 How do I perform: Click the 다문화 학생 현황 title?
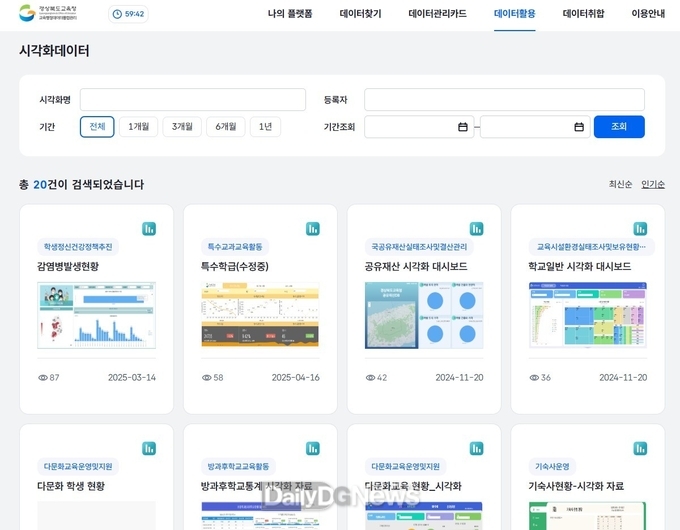click(x=71, y=486)
